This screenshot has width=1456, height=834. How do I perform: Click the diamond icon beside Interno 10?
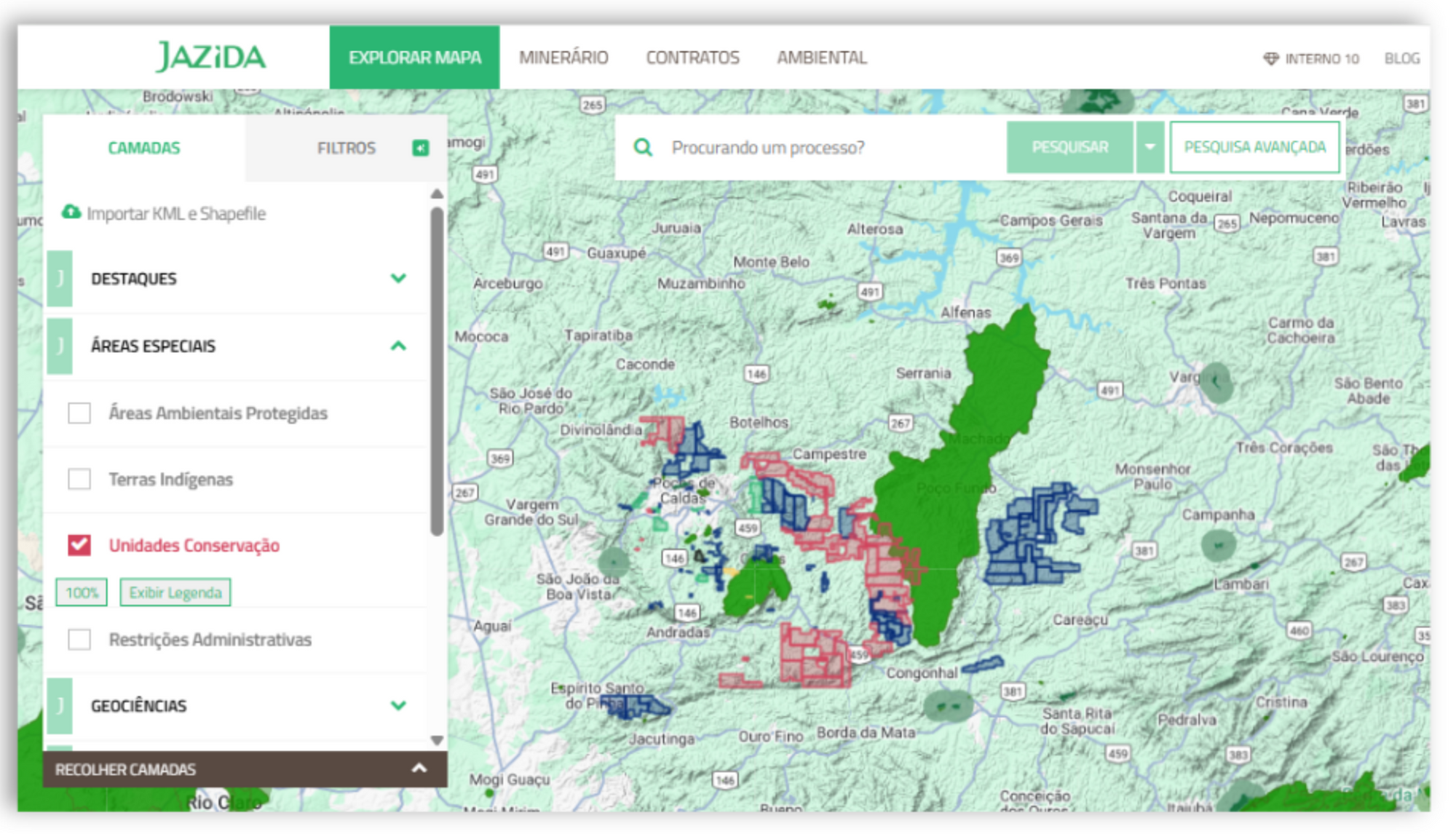click(x=1270, y=59)
